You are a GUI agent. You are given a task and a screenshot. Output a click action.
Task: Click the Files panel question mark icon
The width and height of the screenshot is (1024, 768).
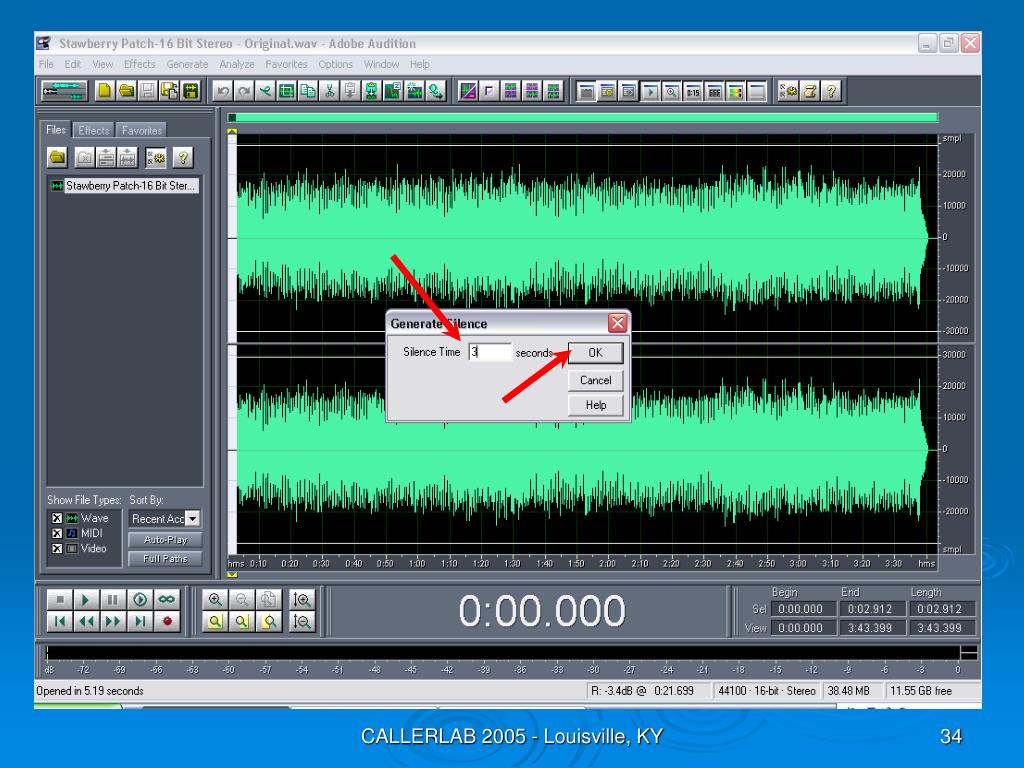pyautogui.click(x=183, y=157)
